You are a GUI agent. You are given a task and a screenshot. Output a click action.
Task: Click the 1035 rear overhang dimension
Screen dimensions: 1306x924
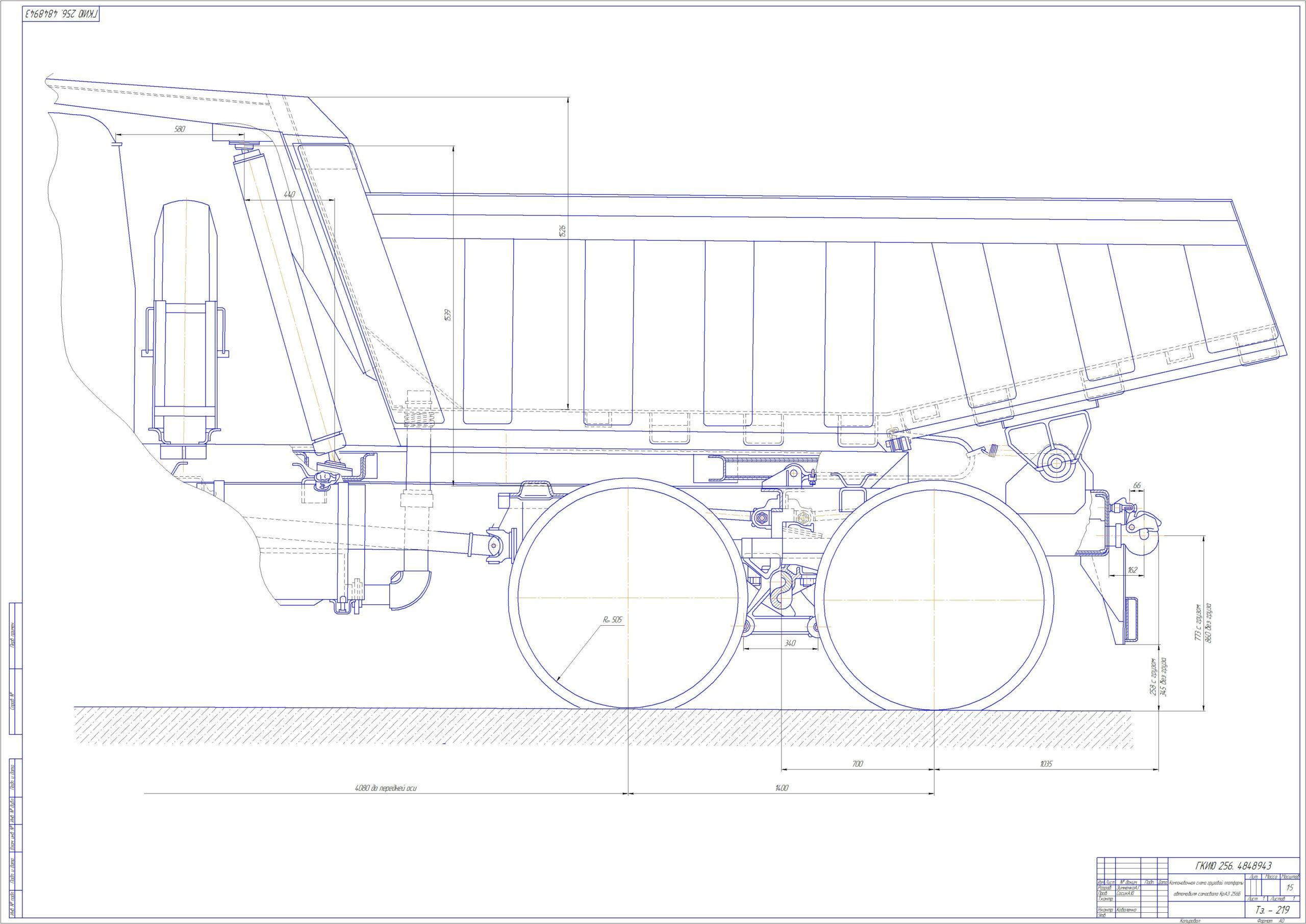click(1046, 763)
